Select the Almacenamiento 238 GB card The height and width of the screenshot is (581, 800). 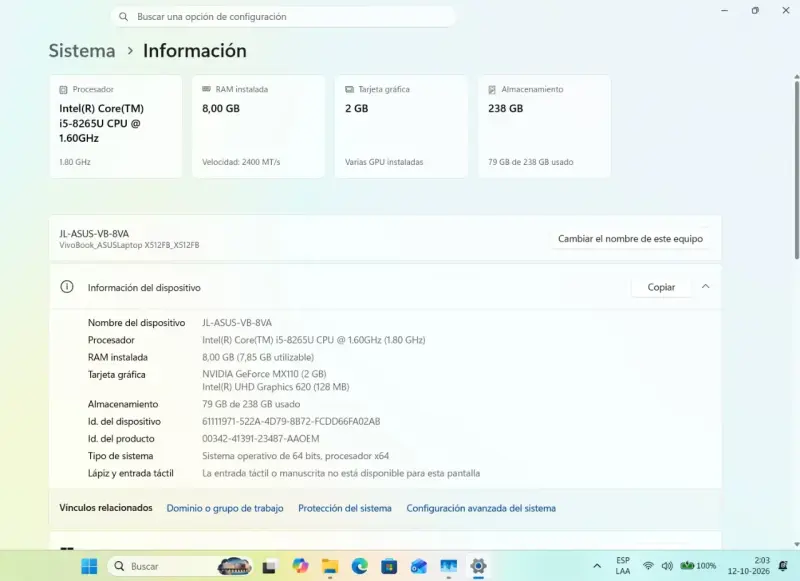pos(544,127)
